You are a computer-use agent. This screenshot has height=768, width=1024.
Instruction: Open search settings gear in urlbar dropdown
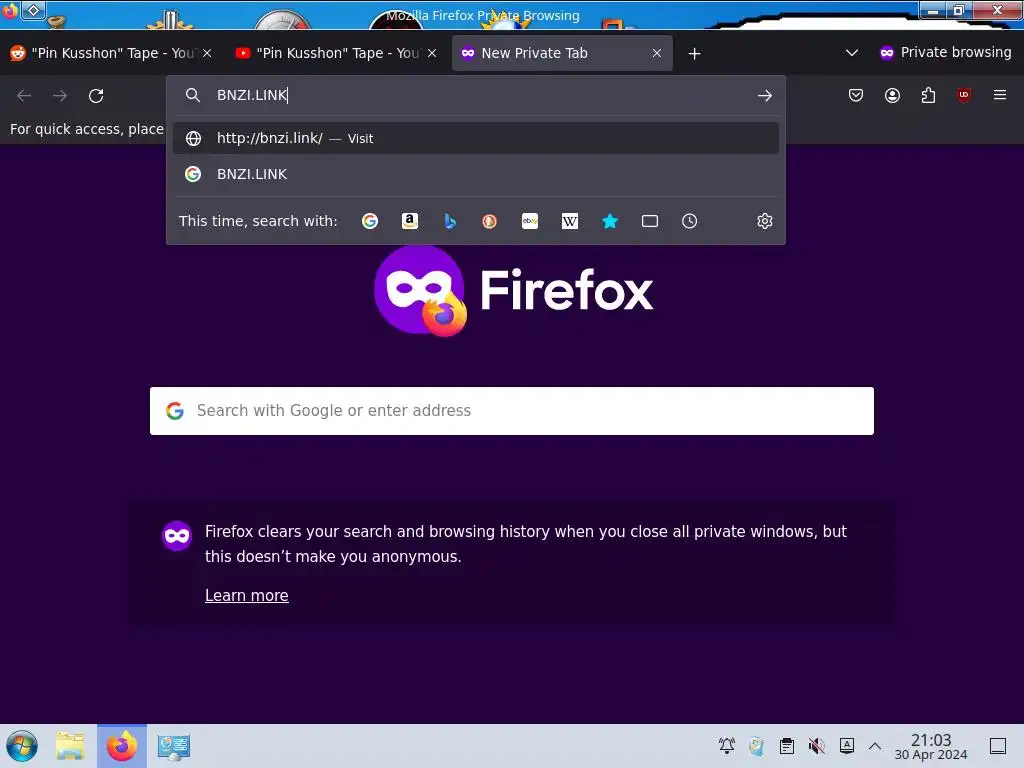[765, 221]
